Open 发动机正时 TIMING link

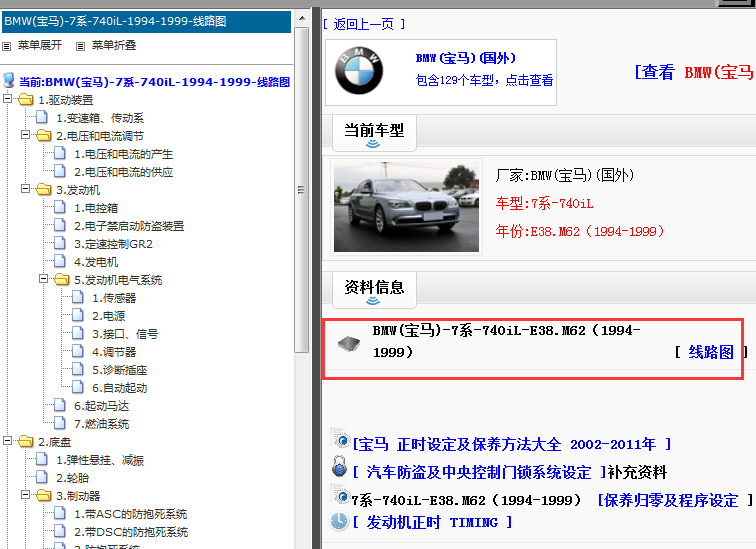[432, 522]
